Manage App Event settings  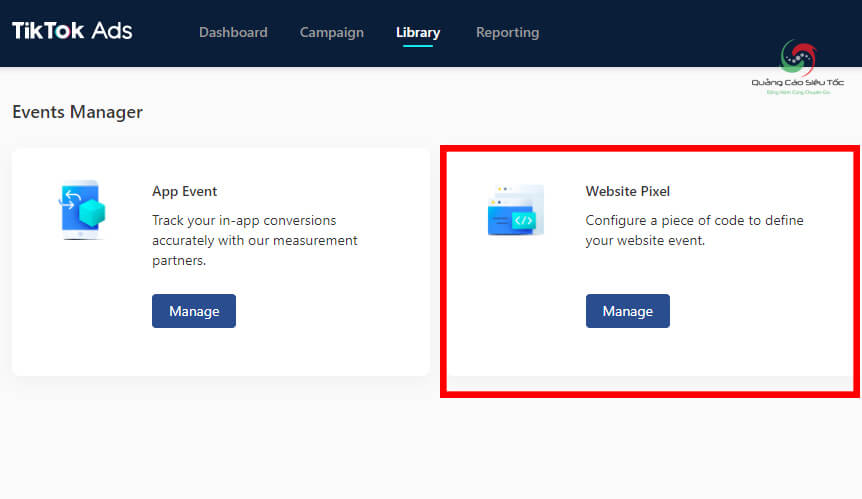point(194,311)
